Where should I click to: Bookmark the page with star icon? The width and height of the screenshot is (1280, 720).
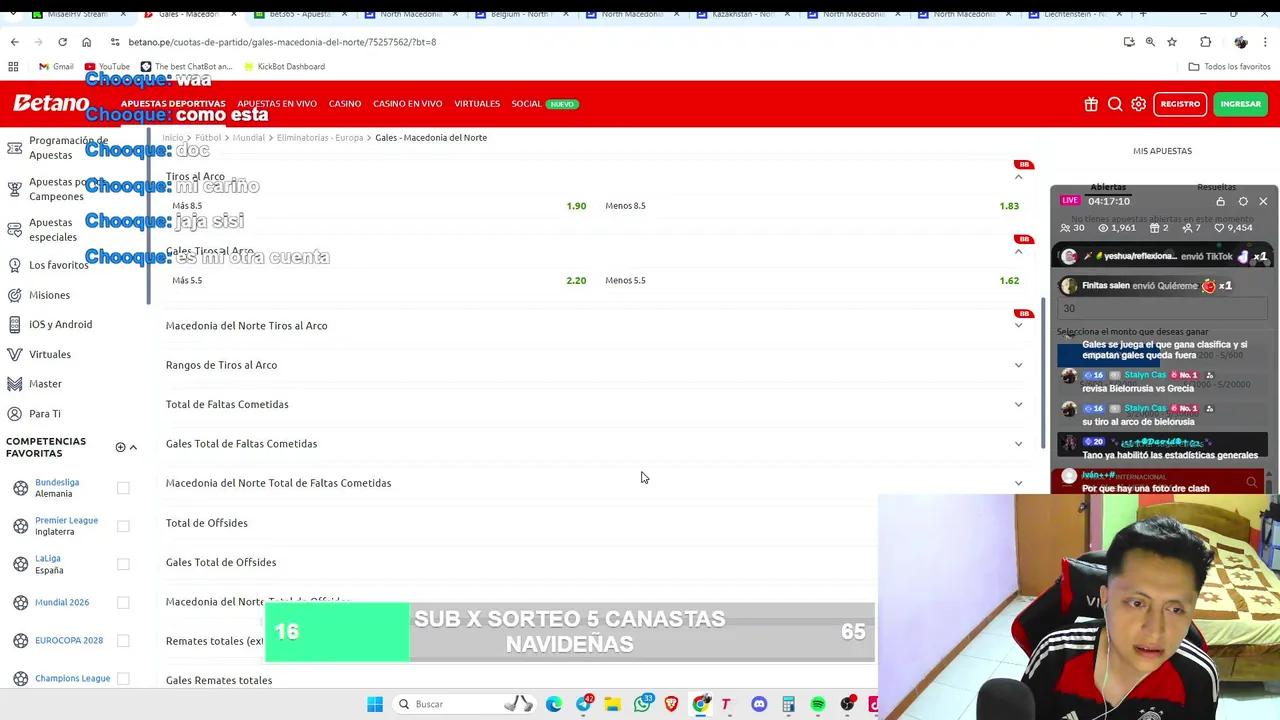tap(1172, 42)
